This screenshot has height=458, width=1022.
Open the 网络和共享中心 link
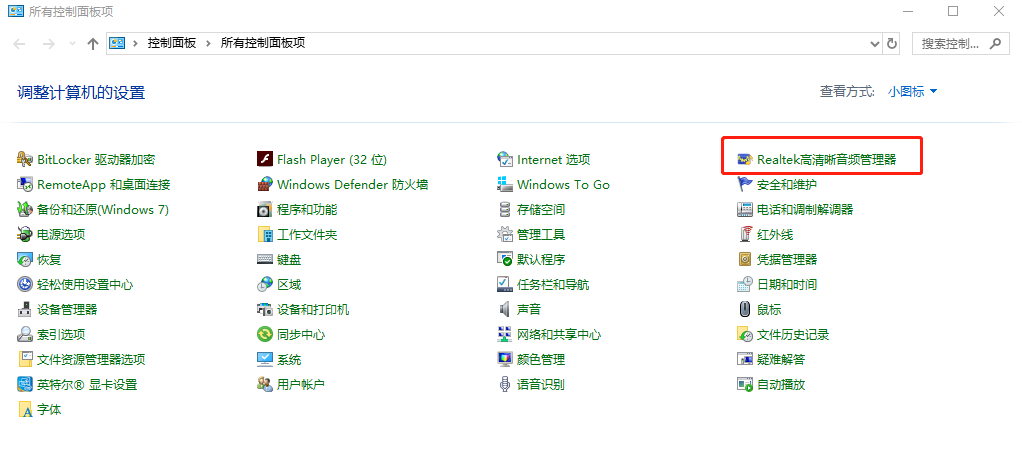pos(559,335)
